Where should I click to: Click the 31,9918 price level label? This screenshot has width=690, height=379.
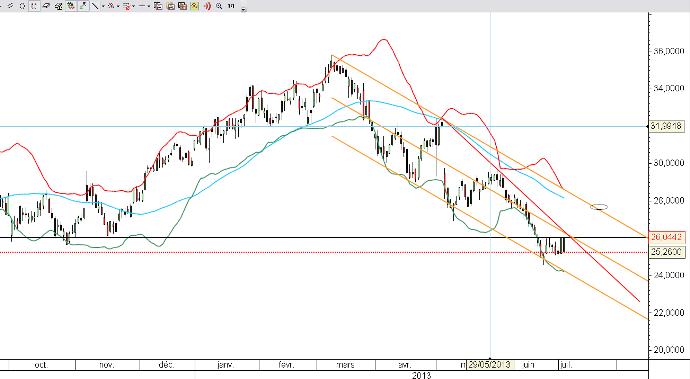(x=667, y=126)
